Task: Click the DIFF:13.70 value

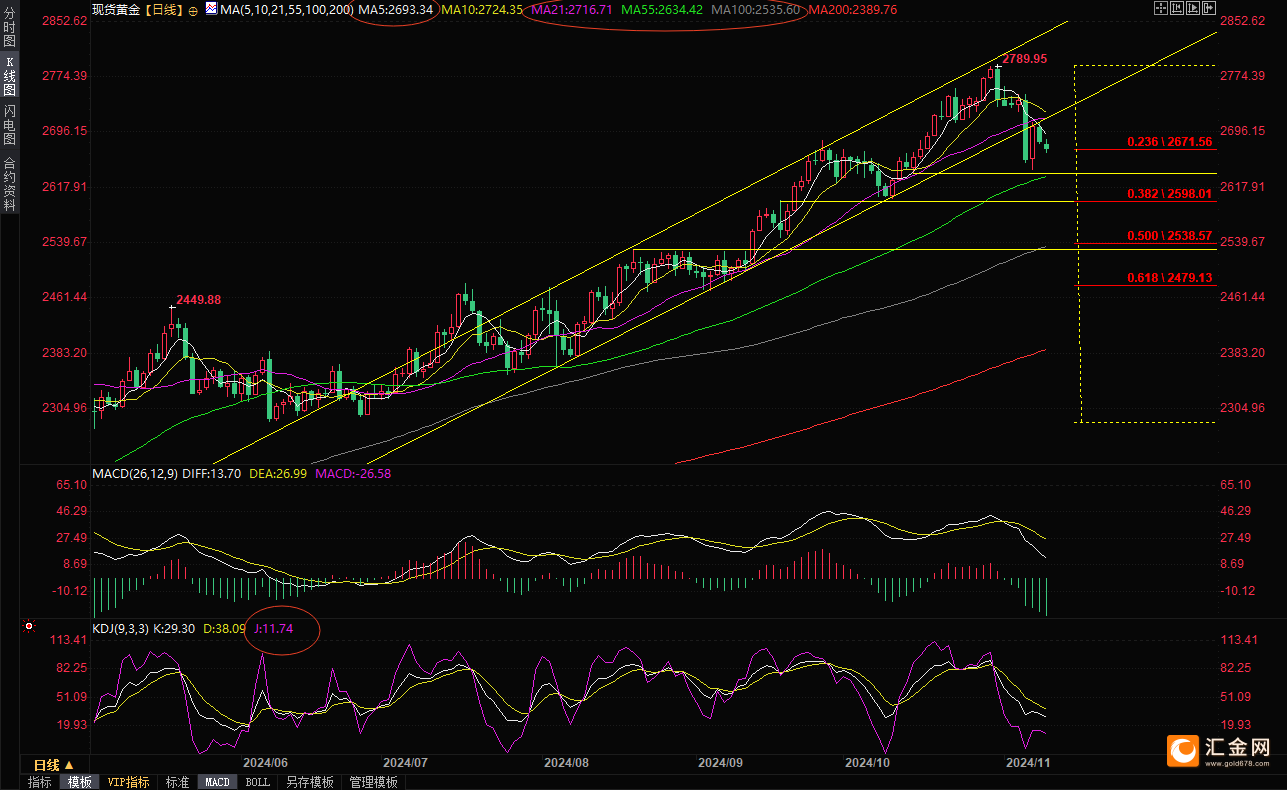Action: (211, 473)
